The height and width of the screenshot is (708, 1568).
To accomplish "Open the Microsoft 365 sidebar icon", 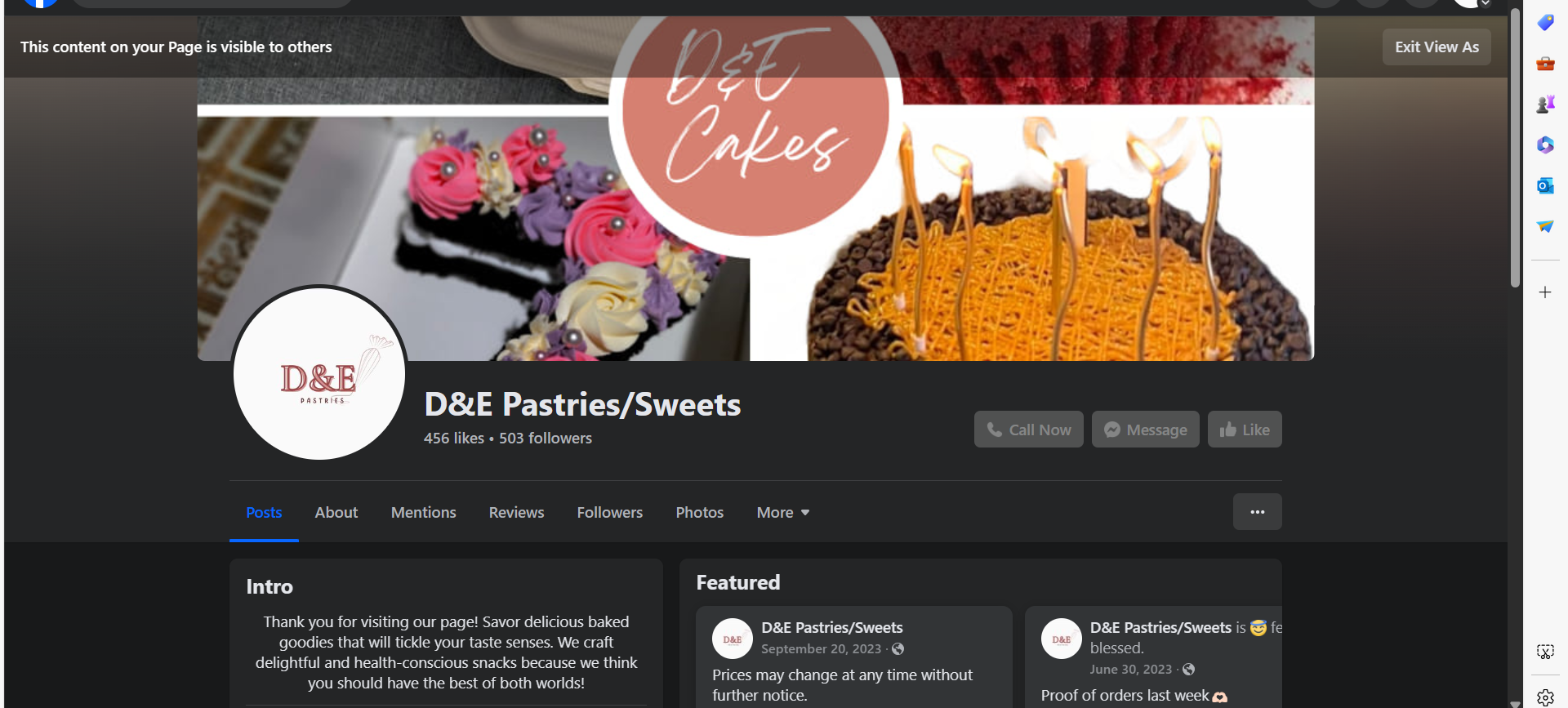I will click(x=1544, y=145).
